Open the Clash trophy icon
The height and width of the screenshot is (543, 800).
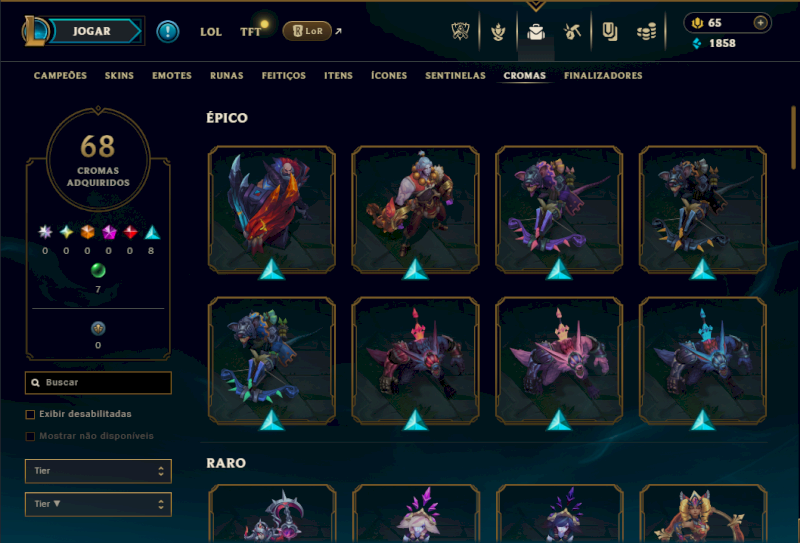(460, 32)
